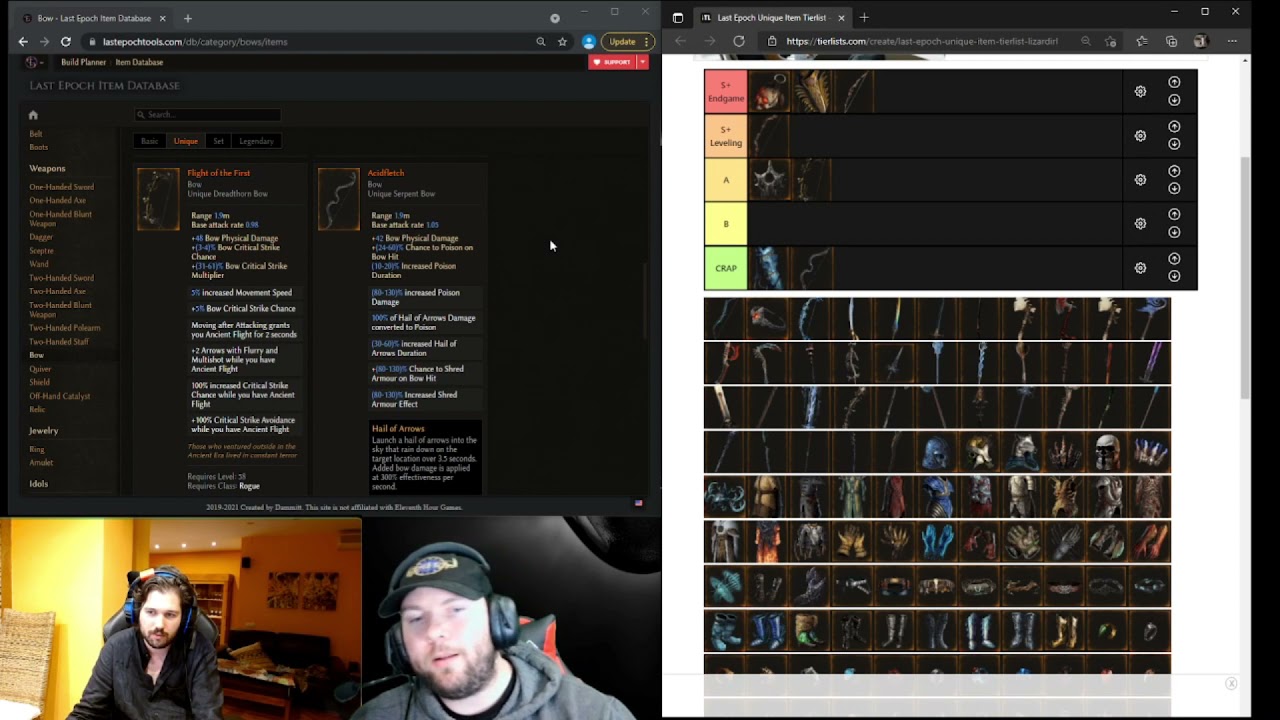Click the home icon in item database sidebar

pos(33,115)
